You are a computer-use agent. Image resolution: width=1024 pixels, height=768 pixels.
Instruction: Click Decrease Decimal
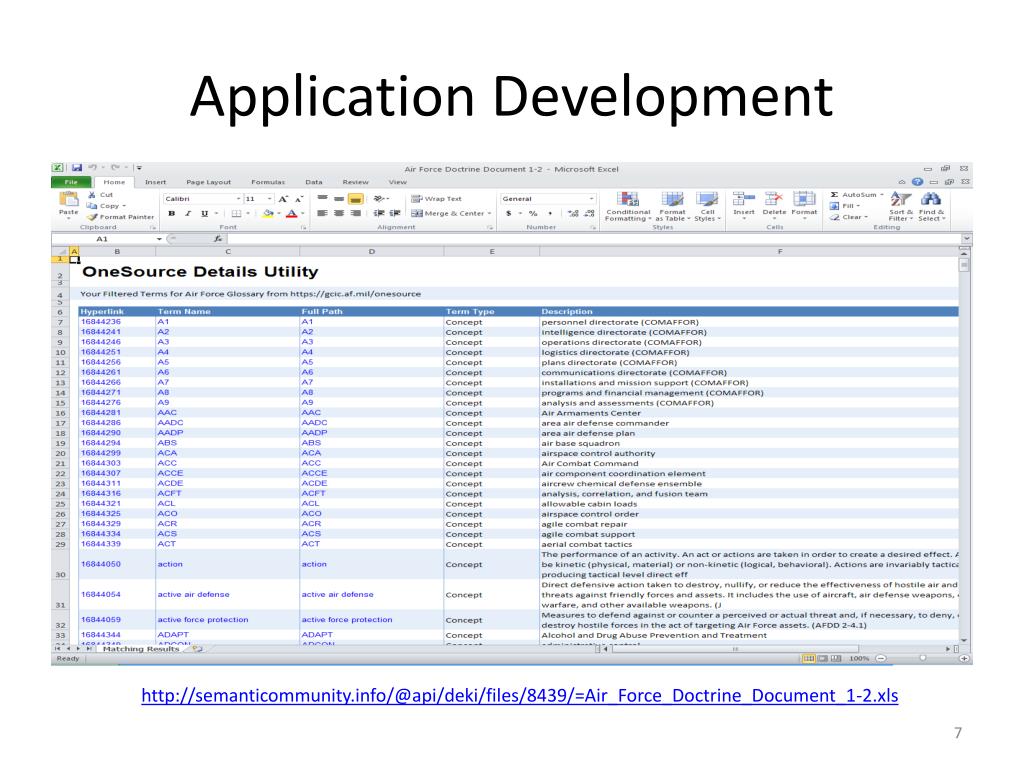(x=589, y=214)
